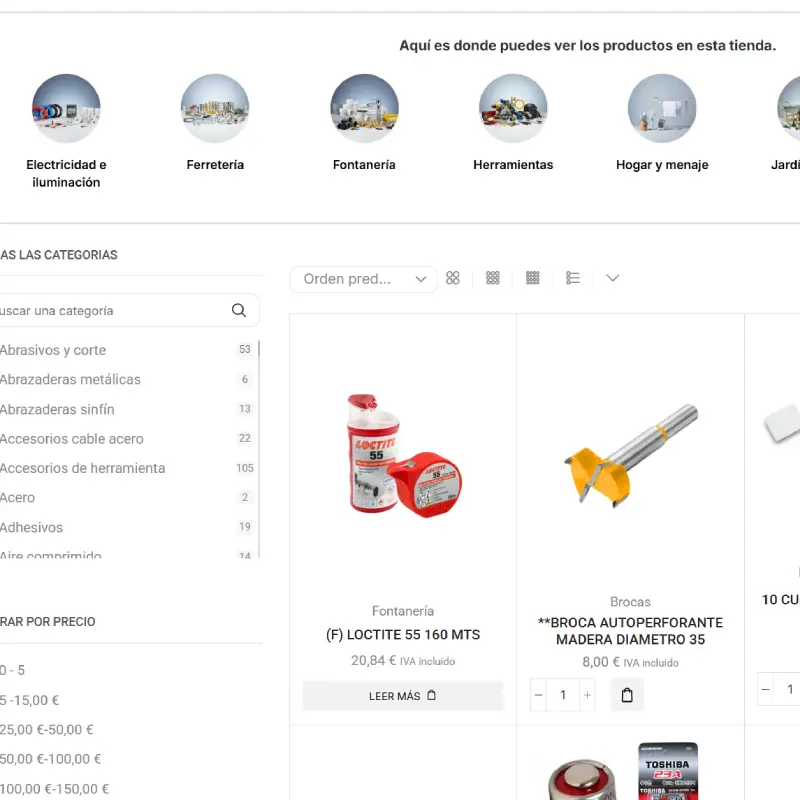
Task: Click the Leer más button for Loctite
Action: (x=402, y=696)
